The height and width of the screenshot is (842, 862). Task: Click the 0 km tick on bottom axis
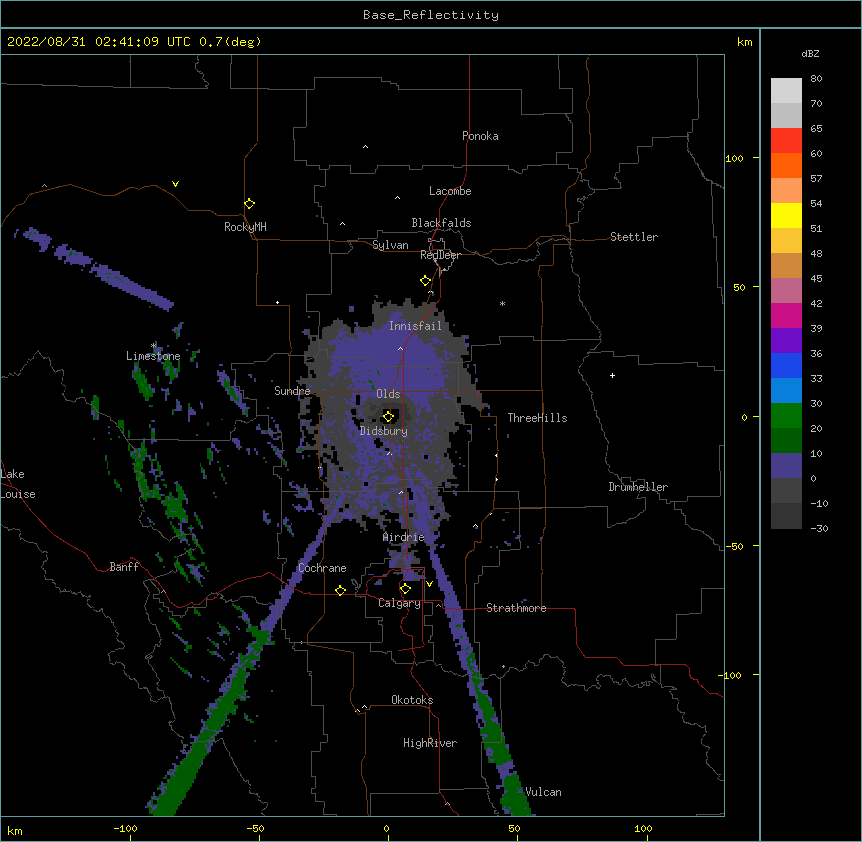click(386, 829)
